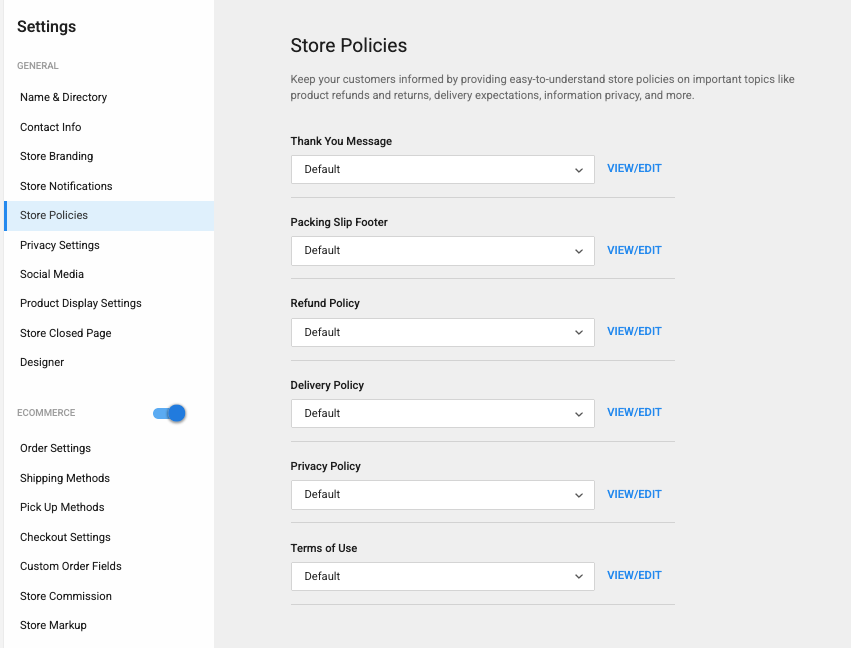This screenshot has height=648, width=851.
Task: Go to Name & Directory settings
Action: click(63, 97)
